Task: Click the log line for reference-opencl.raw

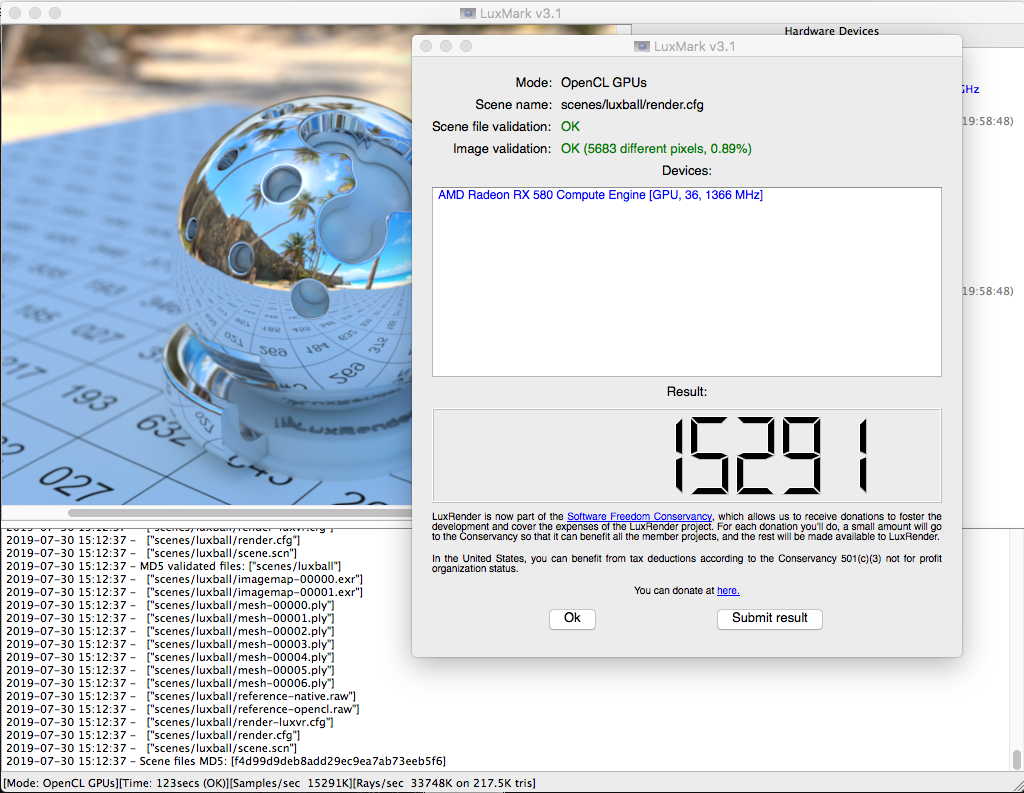Action: pyautogui.click(x=183, y=709)
